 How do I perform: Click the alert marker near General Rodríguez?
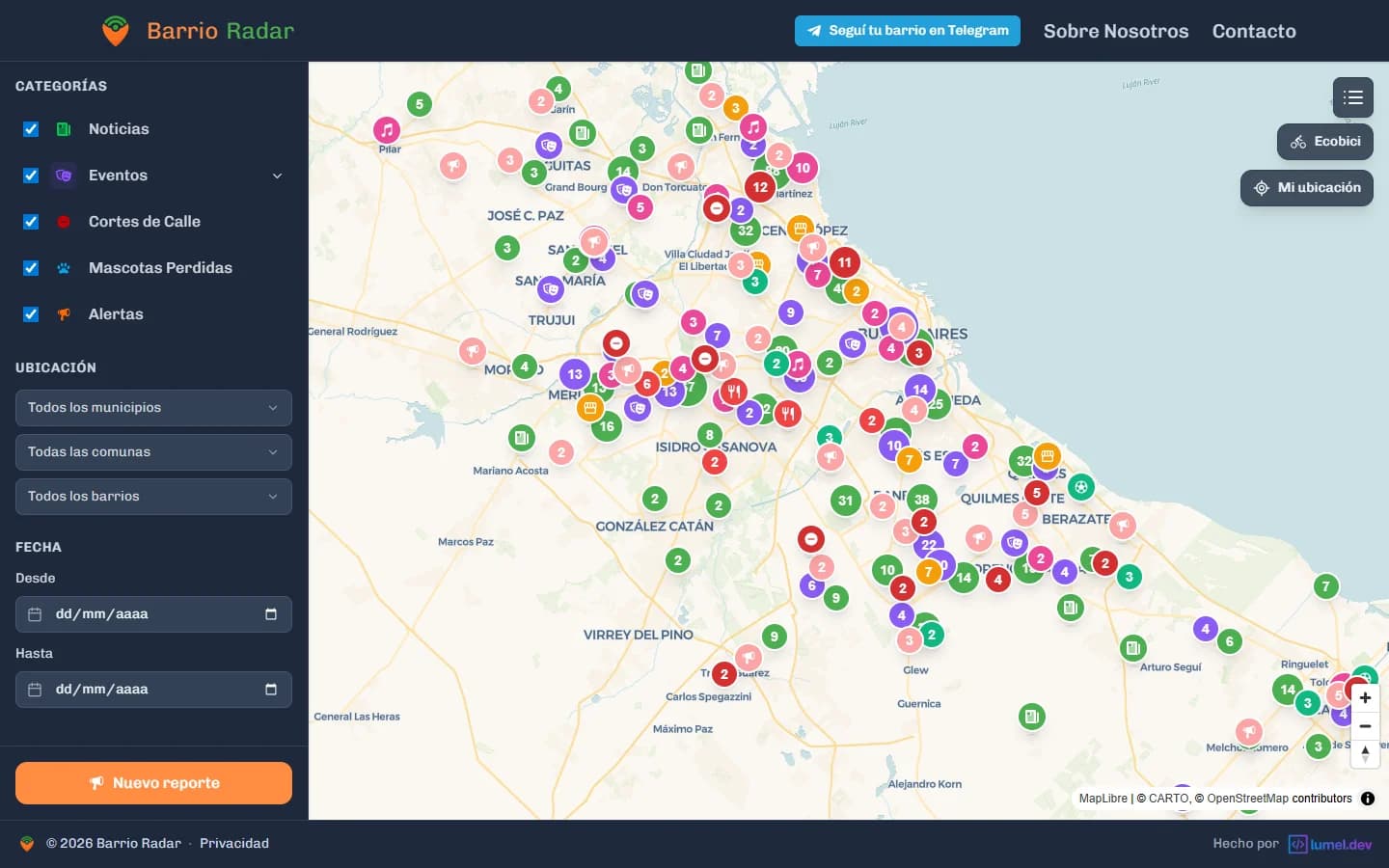472,351
